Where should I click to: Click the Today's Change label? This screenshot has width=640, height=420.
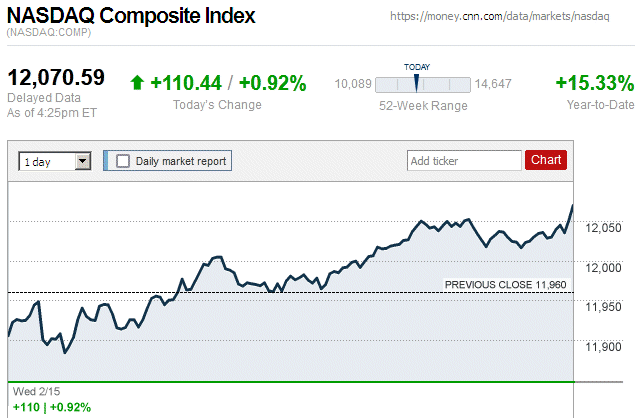pos(217,105)
